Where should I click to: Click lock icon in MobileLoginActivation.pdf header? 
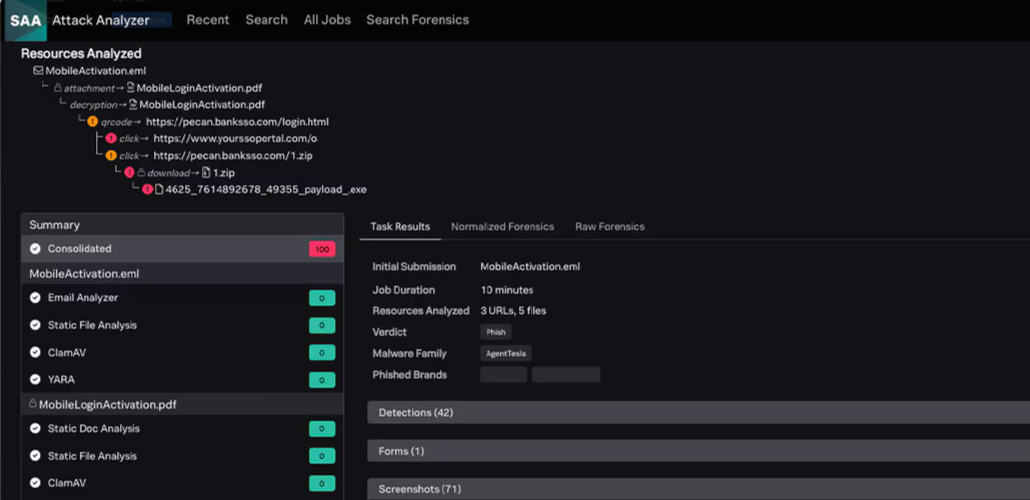[33, 403]
